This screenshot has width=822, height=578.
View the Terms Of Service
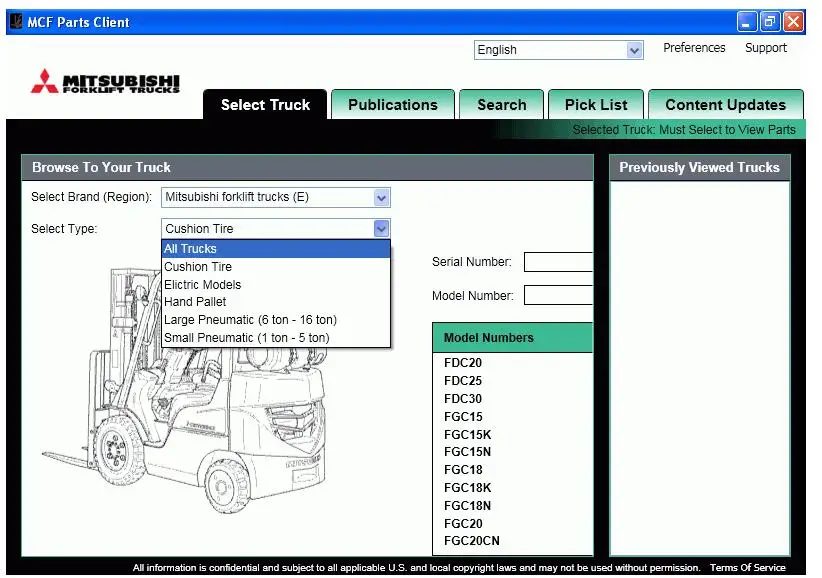click(747, 566)
